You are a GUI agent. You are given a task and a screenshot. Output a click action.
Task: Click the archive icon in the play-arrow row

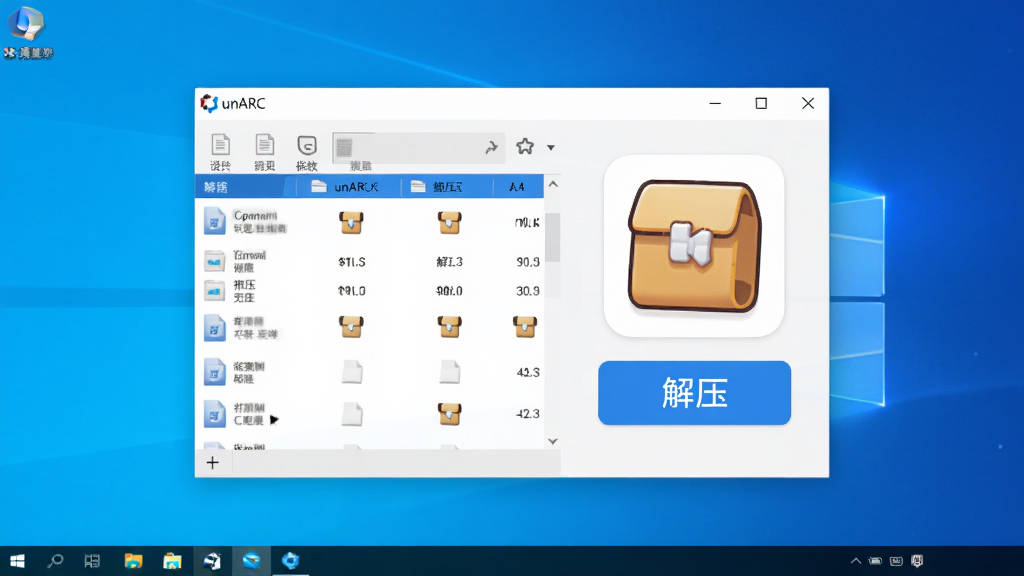pos(449,414)
